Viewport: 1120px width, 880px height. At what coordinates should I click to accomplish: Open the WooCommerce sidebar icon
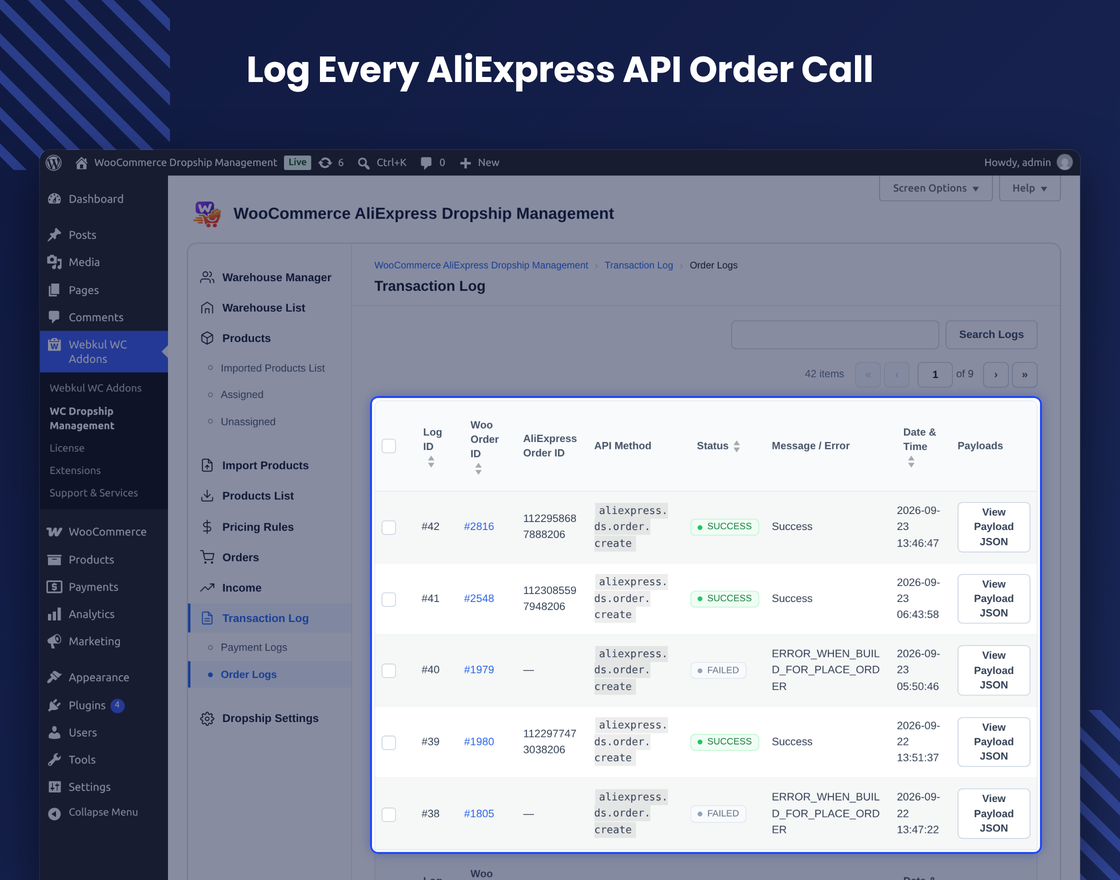pyautogui.click(x=54, y=531)
